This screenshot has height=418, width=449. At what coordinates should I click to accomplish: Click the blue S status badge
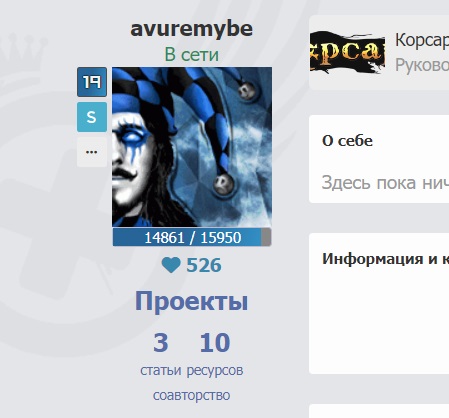point(92,117)
